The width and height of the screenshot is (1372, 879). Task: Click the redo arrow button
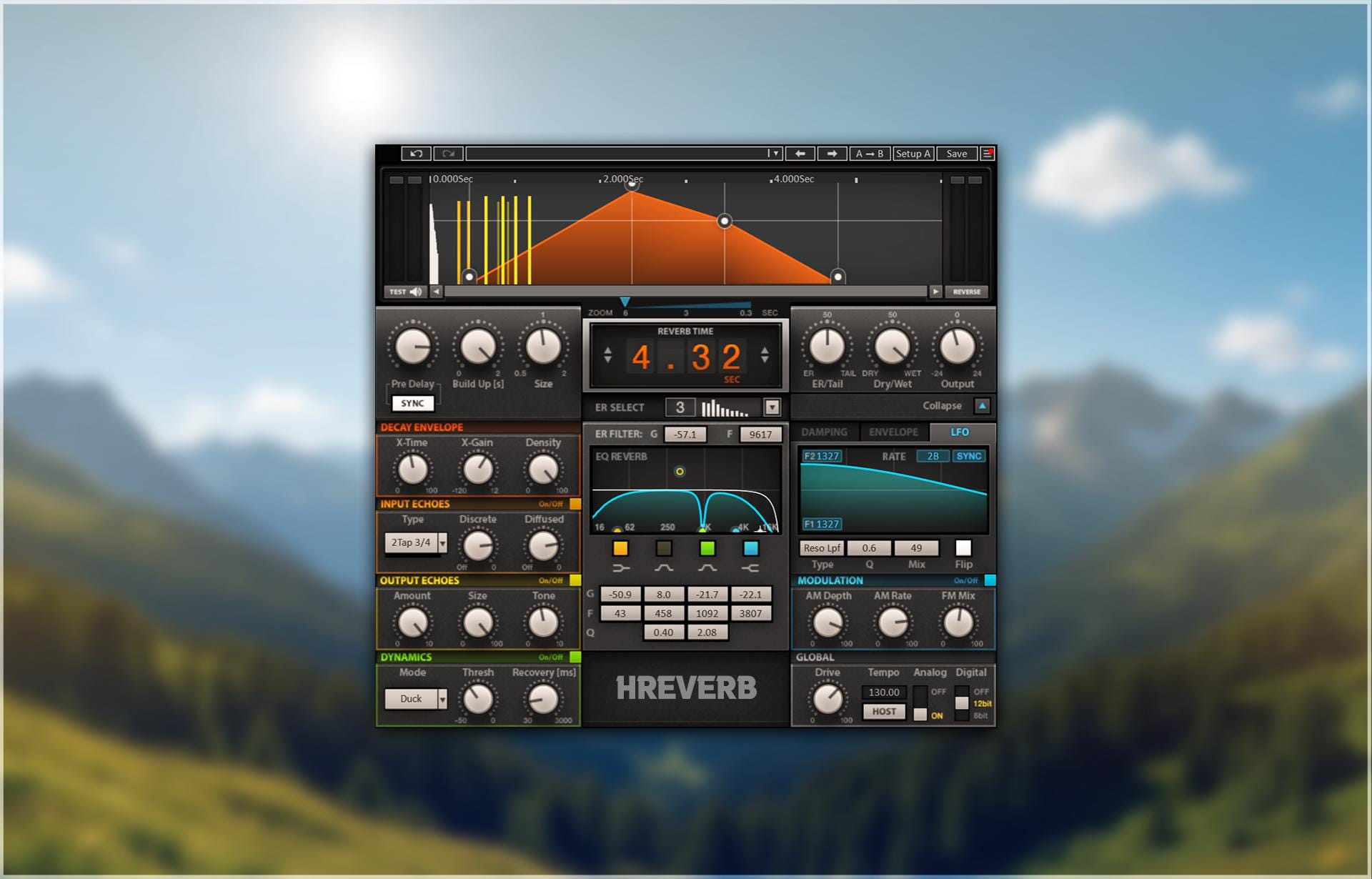click(448, 154)
